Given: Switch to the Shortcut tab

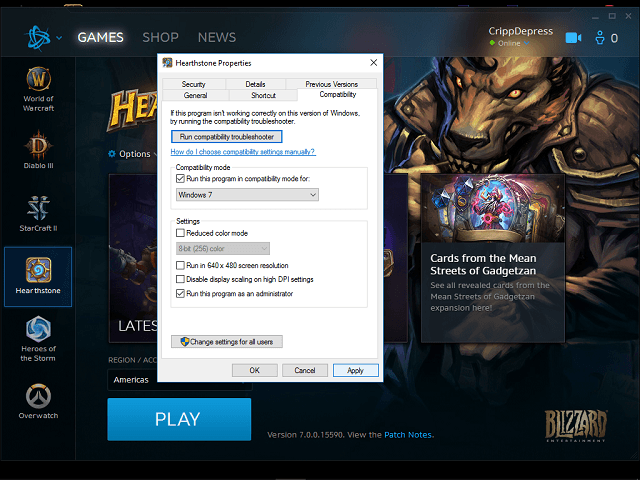Looking at the screenshot, I should (x=264, y=95).
